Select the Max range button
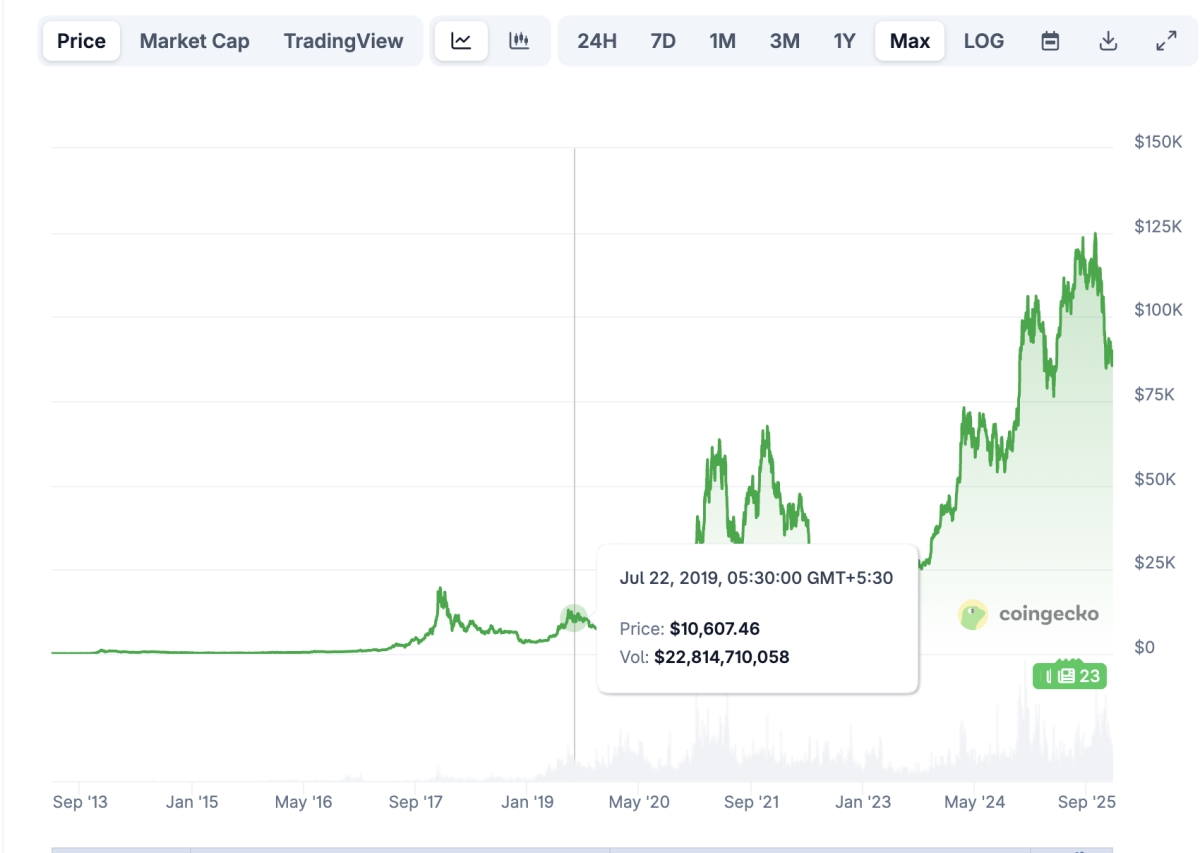This screenshot has height=853, width=1200. point(909,41)
